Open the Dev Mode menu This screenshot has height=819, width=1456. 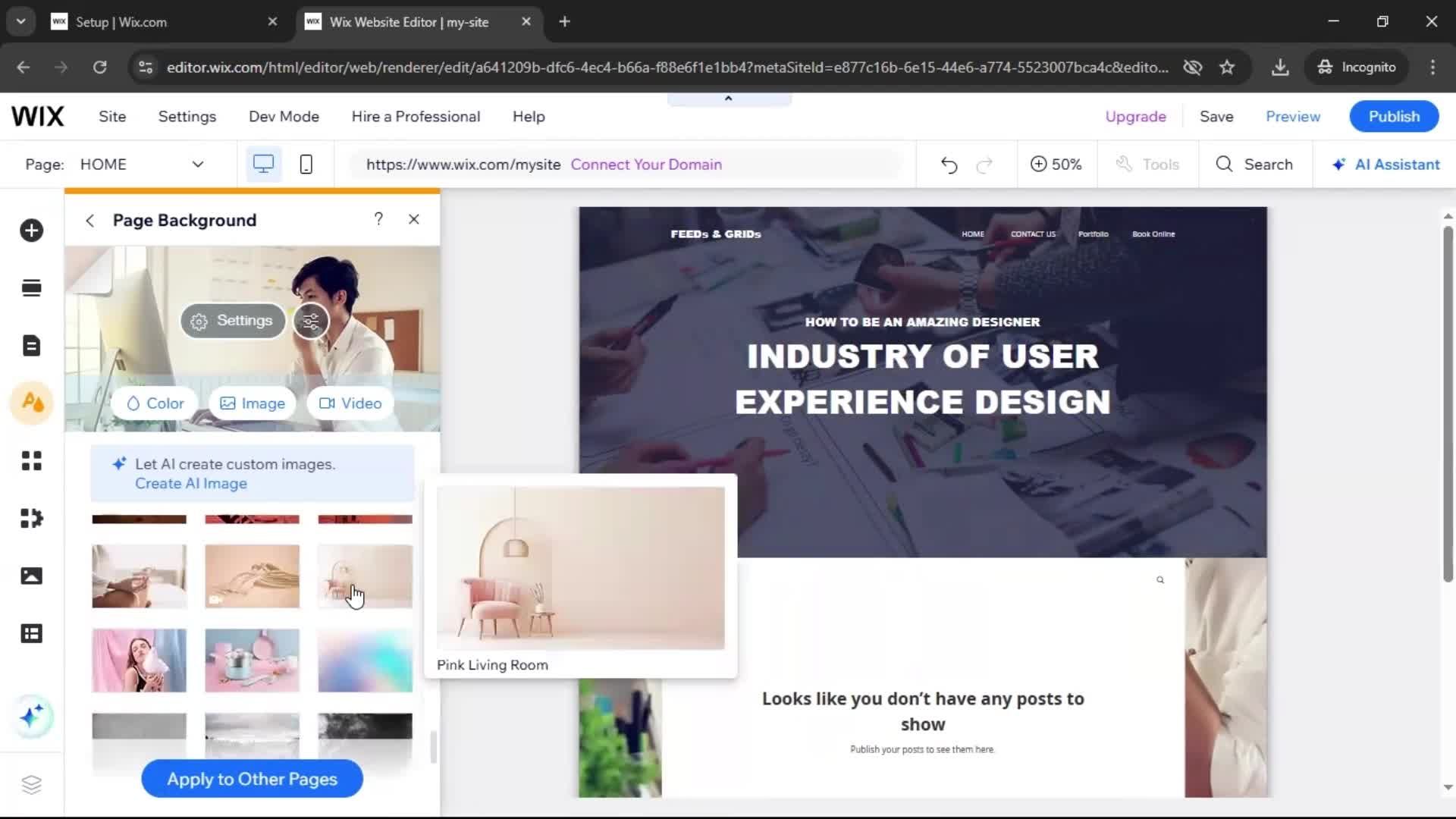[284, 117]
